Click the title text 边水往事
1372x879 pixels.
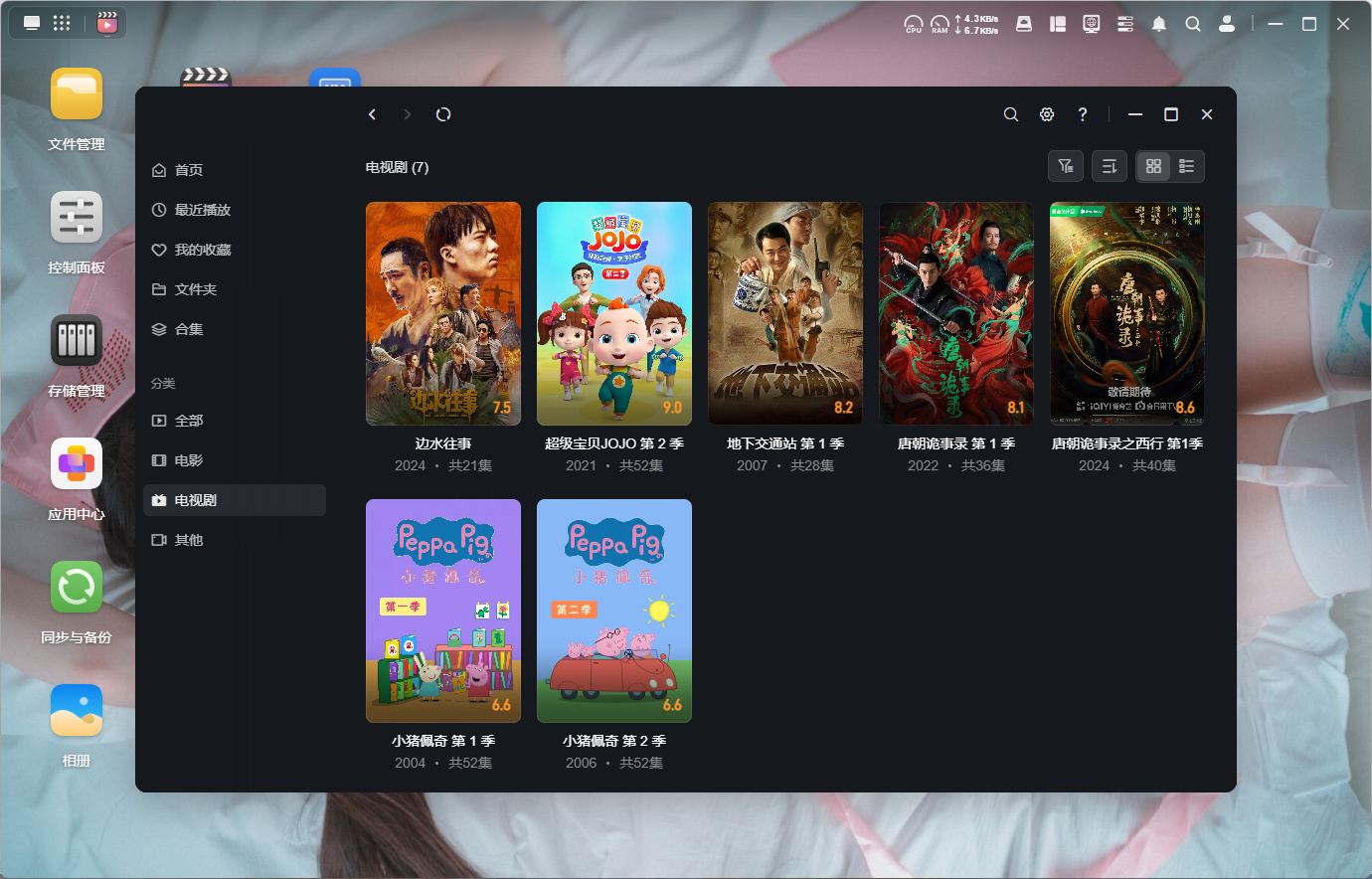[x=443, y=443]
